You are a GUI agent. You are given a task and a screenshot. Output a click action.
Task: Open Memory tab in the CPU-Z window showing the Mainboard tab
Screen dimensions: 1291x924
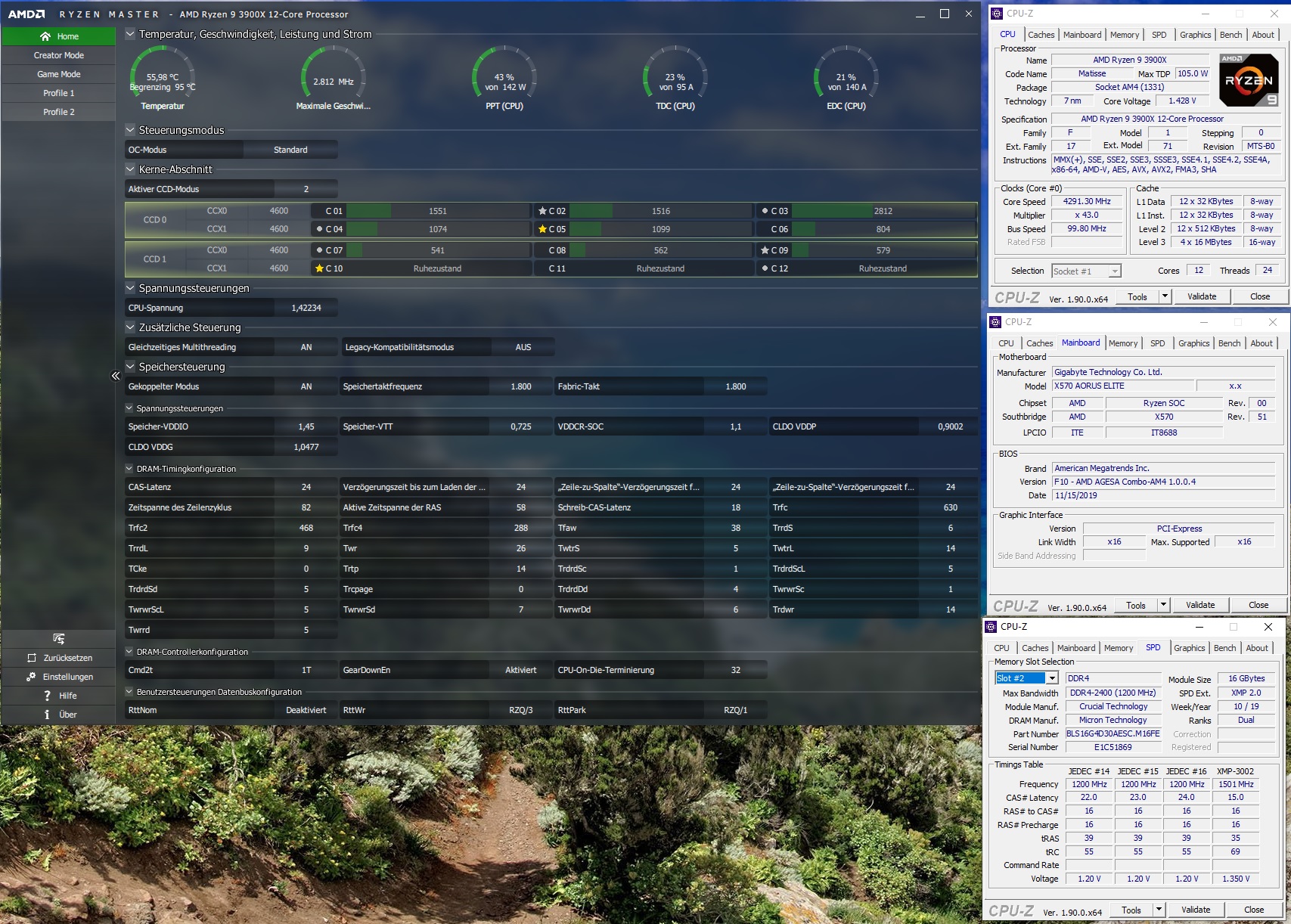tap(1123, 343)
